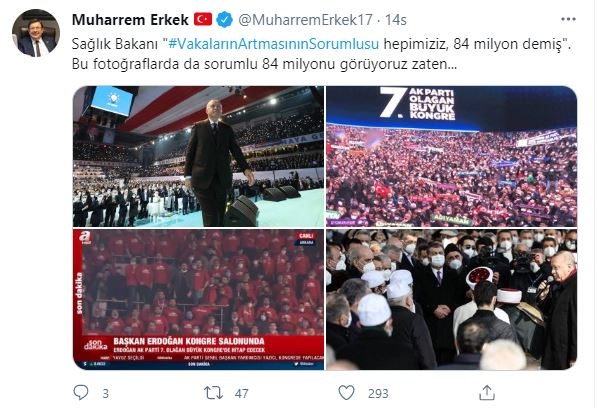Click the blue verified badge
The width and height of the screenshot is (598, 408).
225,19
